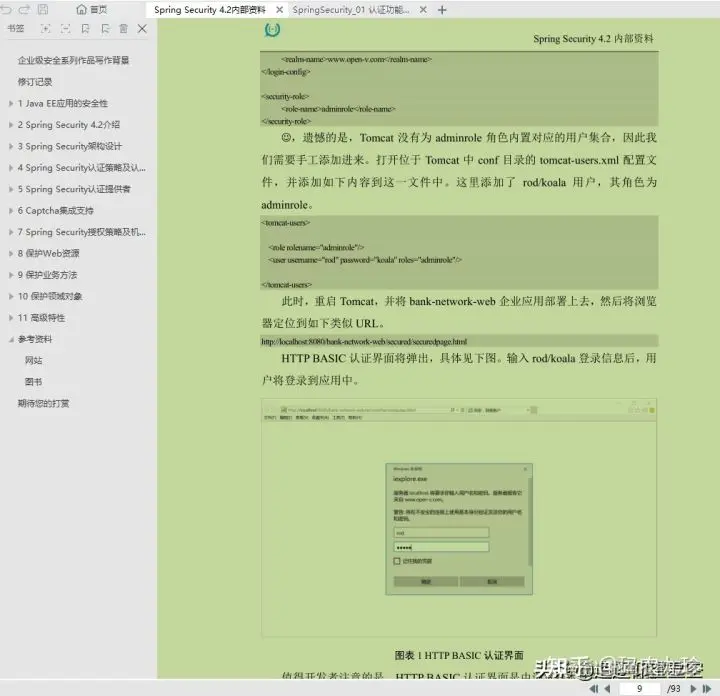Expand 8 保护Web资源 arrow
Viewport: 720px width, 696px height.
coord(11,253)
